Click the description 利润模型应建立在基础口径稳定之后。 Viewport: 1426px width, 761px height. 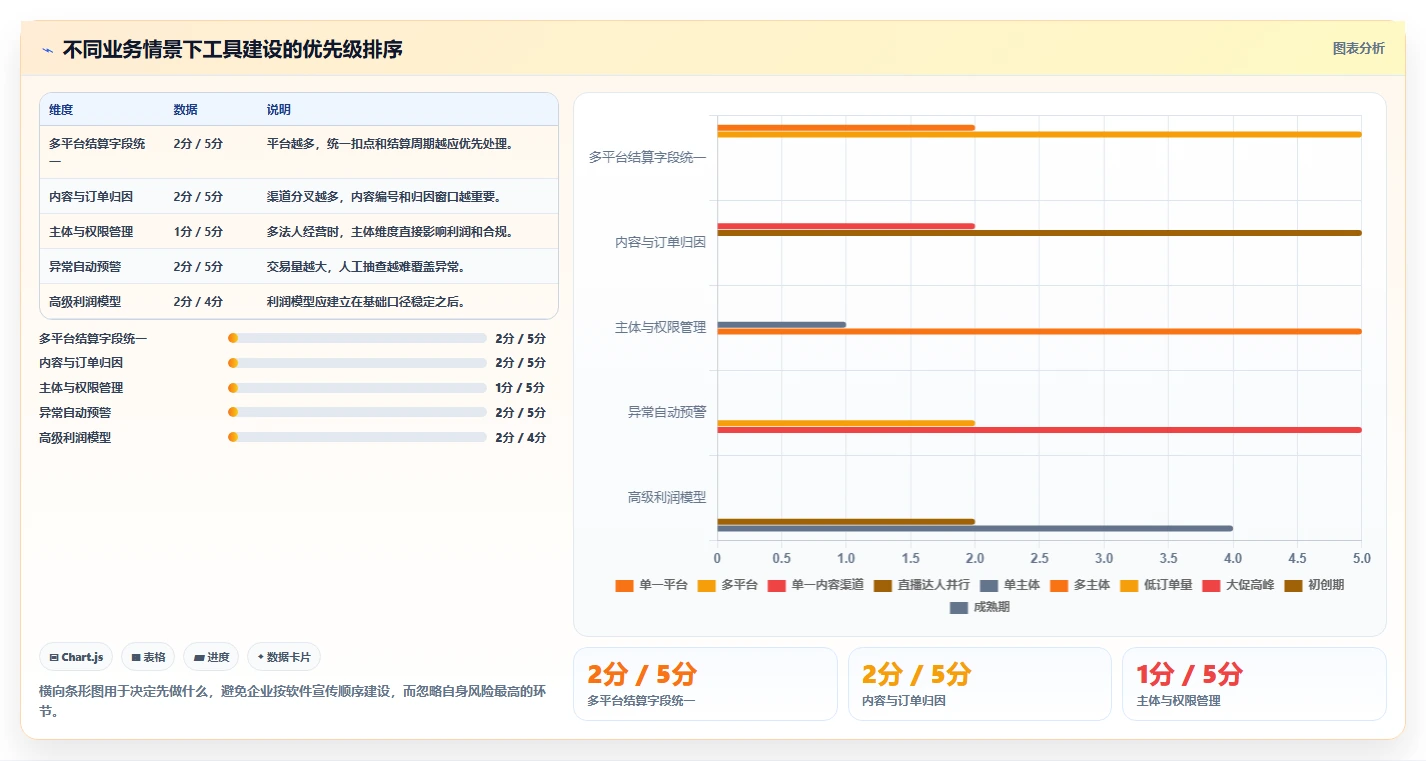[366, 301]
